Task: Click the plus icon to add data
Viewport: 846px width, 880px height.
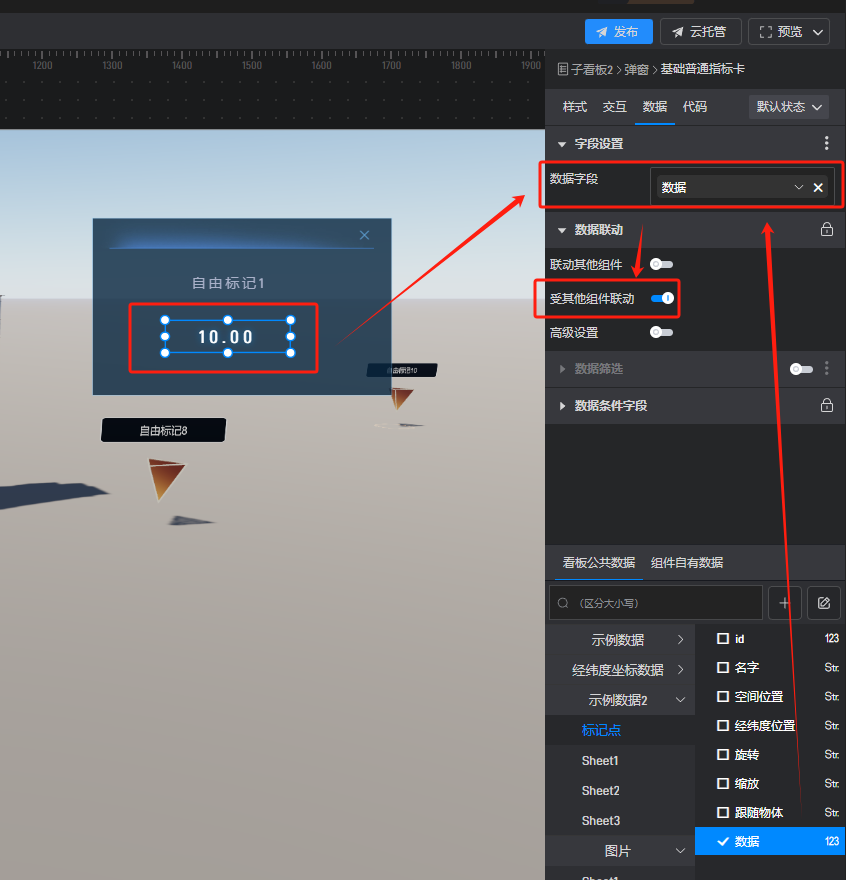Action: 784,603
